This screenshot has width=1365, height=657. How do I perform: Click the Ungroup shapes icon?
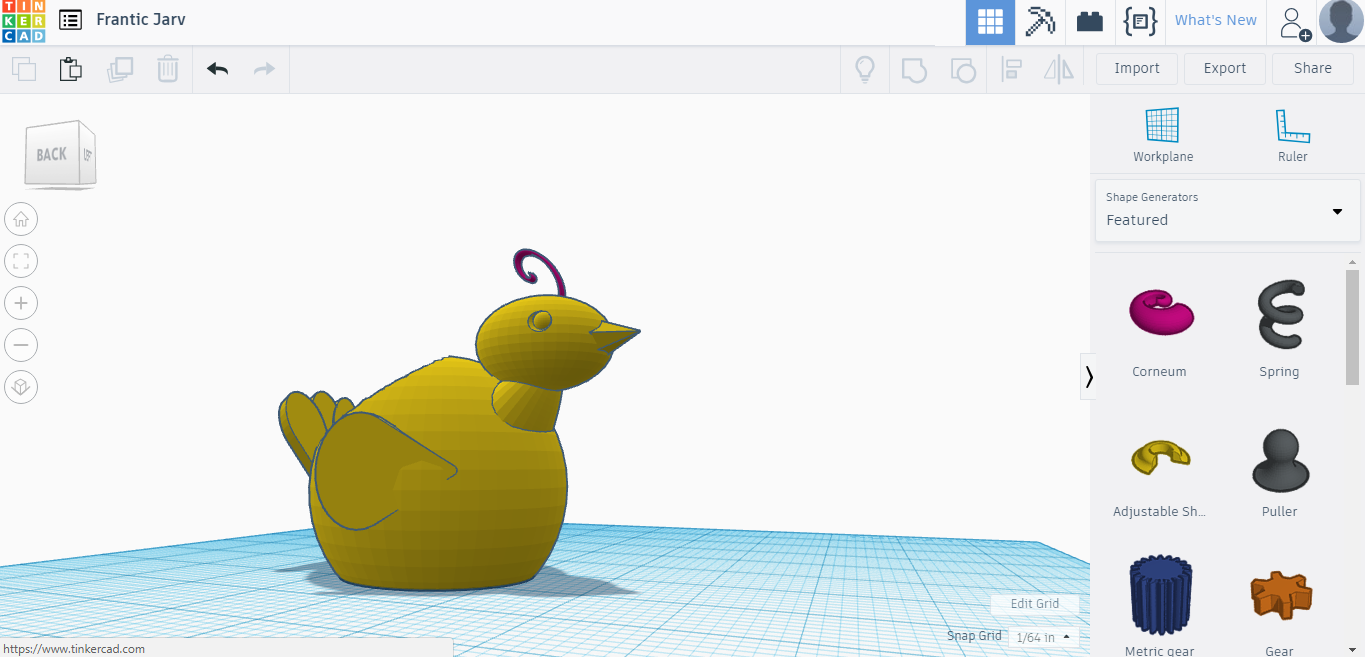[962, 69]
